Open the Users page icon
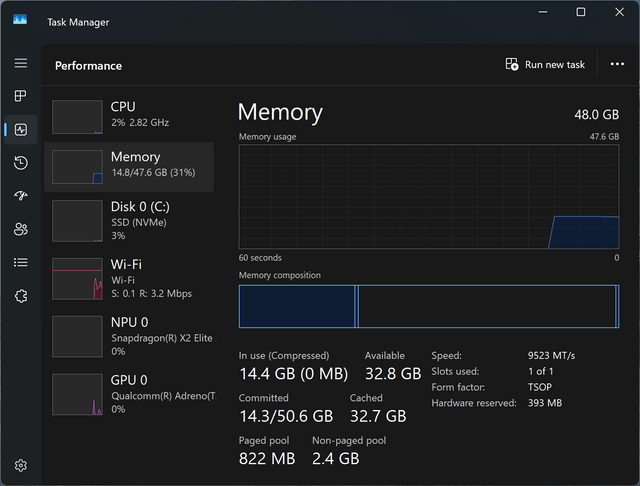The image size is (640, 486). click(x=21, y=229)
